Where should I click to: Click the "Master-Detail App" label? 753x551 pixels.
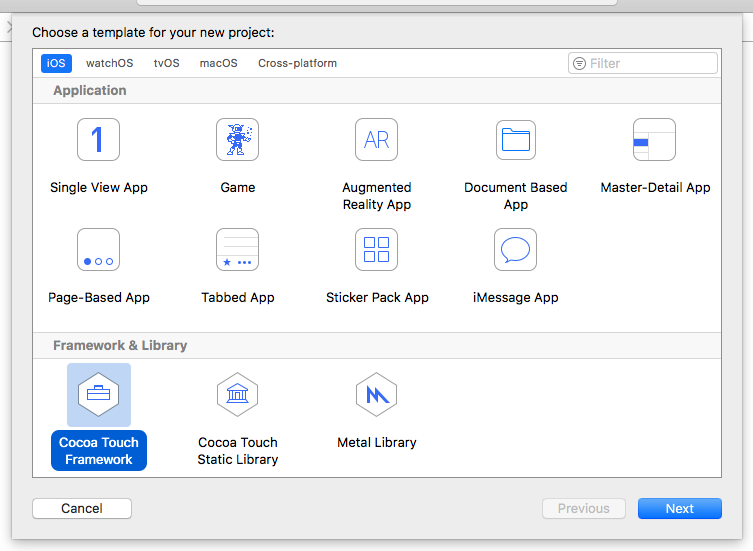click(x=655, y=187)
